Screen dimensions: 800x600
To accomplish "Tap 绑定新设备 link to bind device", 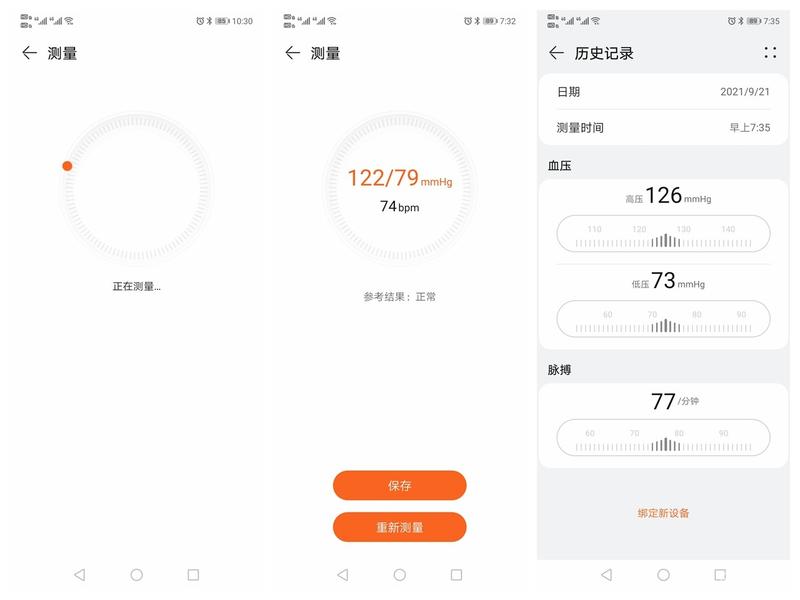I will (x=663, y=513).
